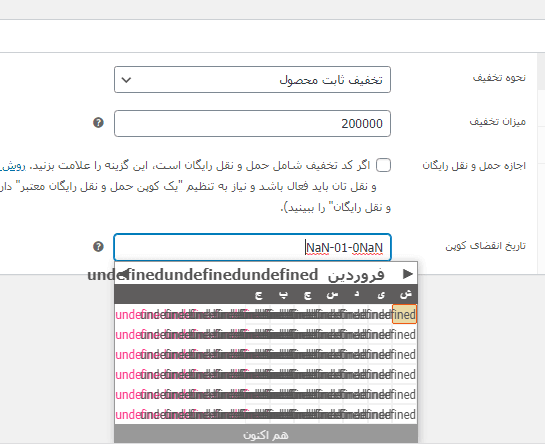Click help icon beside coupon expiry date field
This screenshot has width=545, height=444.
coord(98,247)
